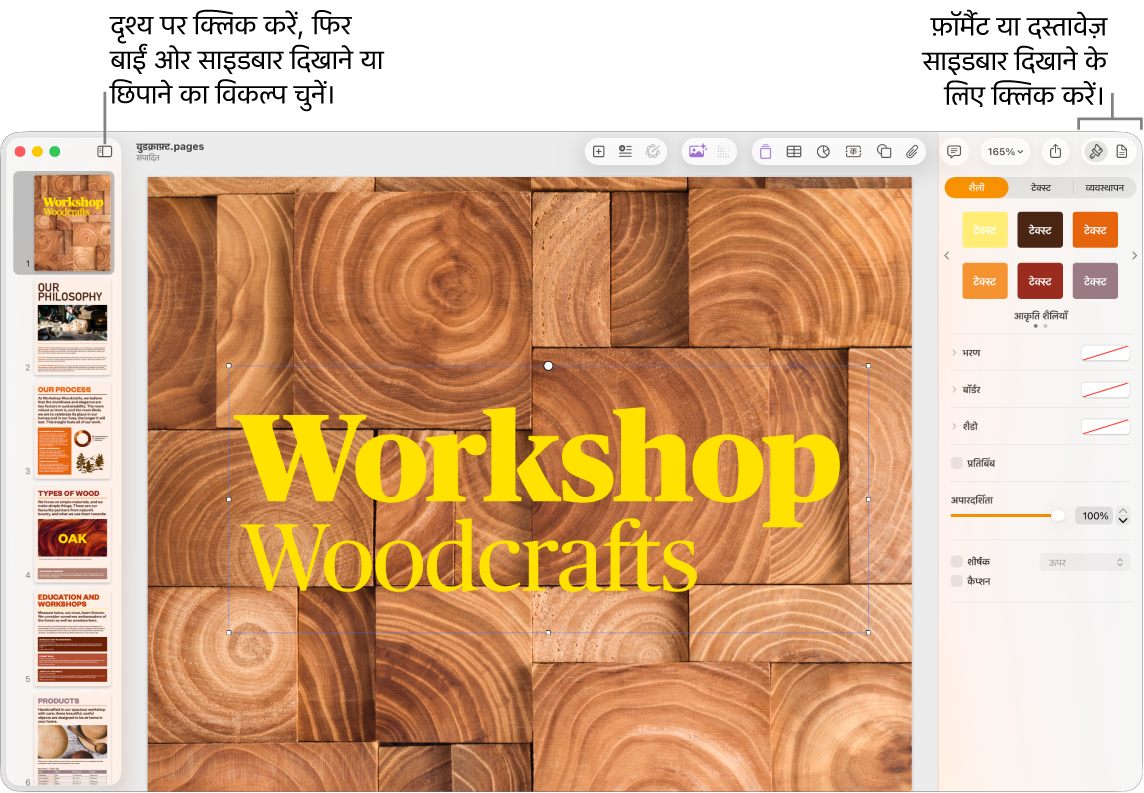
Task: Open the Comment toolbar icon
Action: pos(954,151)
